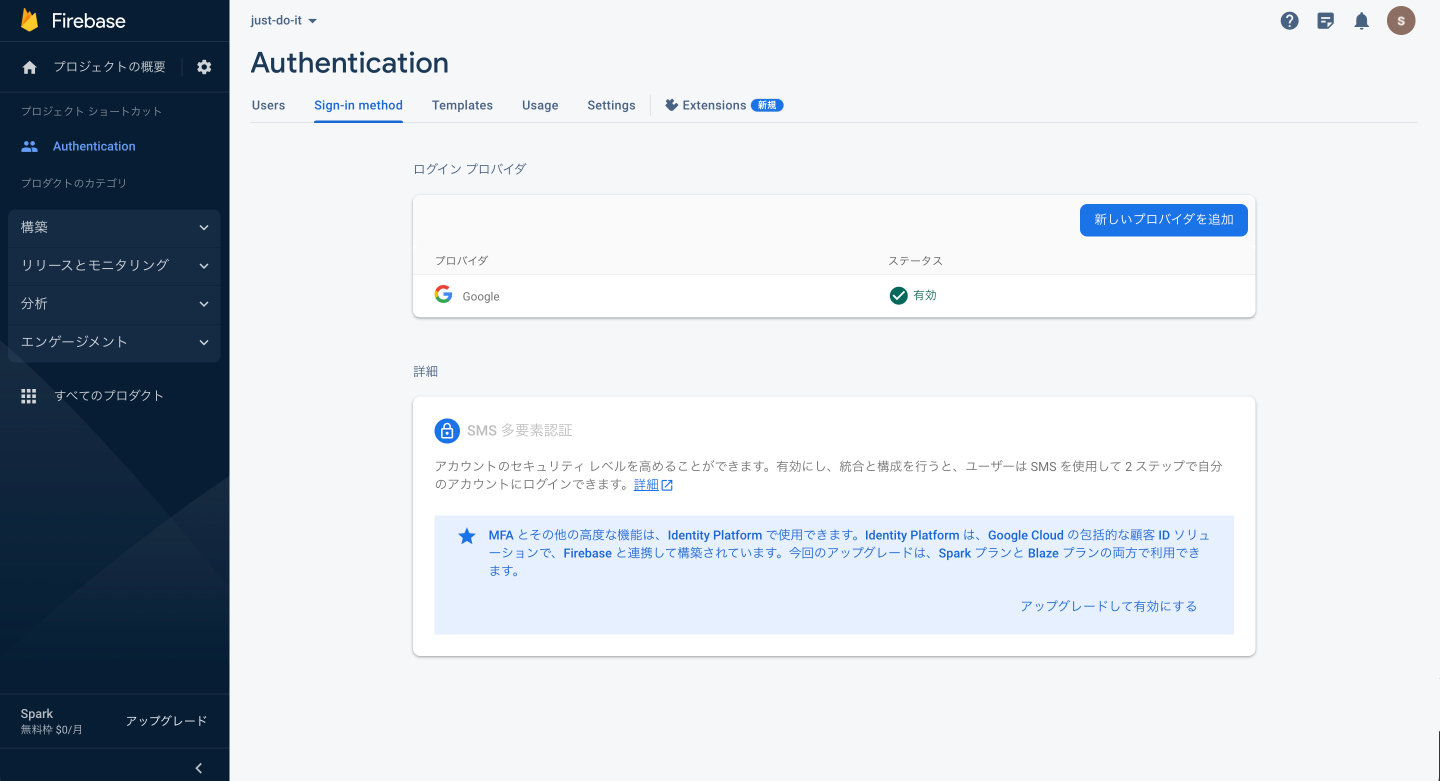Click the Extensions puzzle icon

point(671,105)
